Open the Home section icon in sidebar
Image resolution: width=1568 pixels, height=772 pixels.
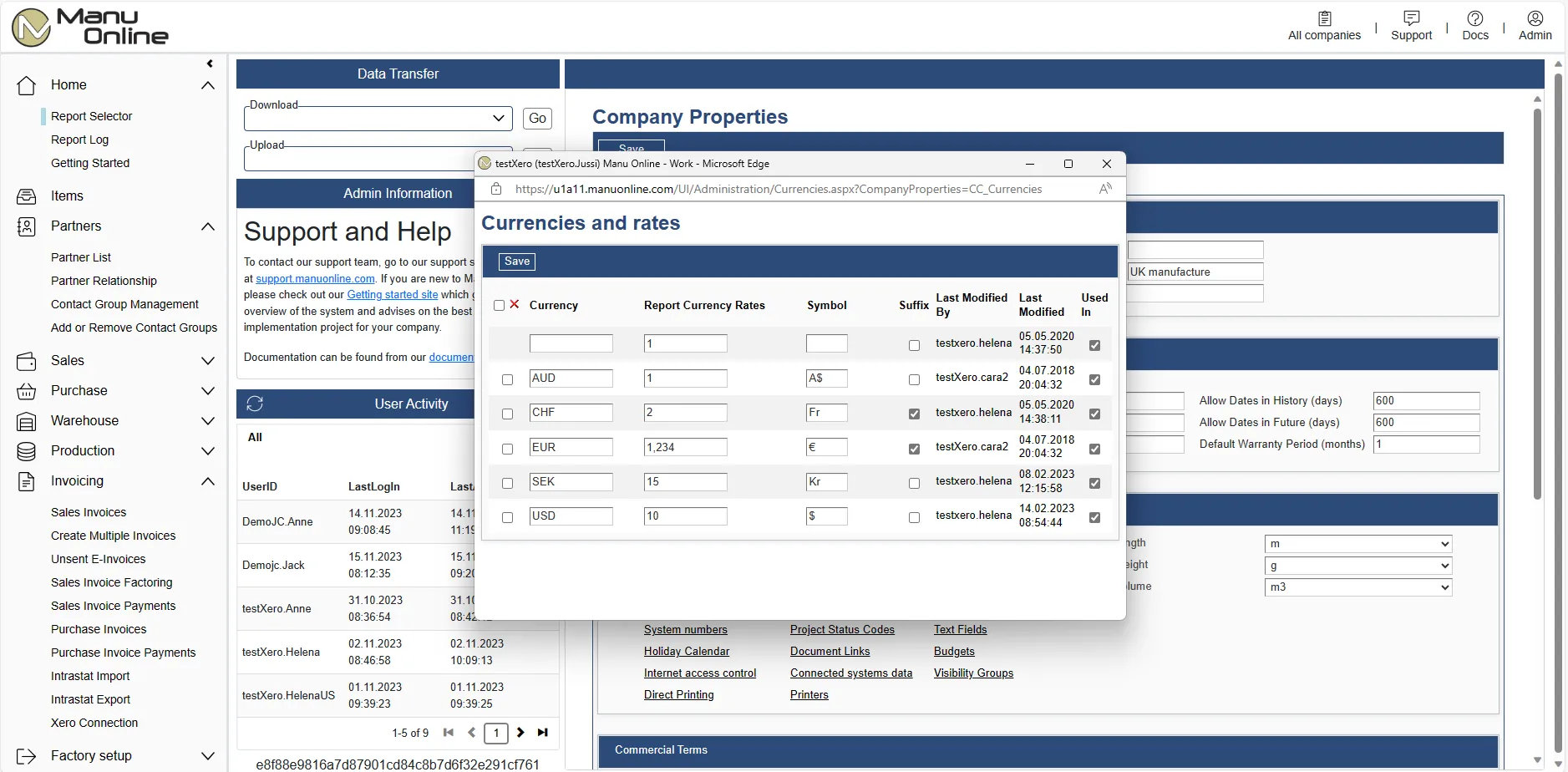25,84
